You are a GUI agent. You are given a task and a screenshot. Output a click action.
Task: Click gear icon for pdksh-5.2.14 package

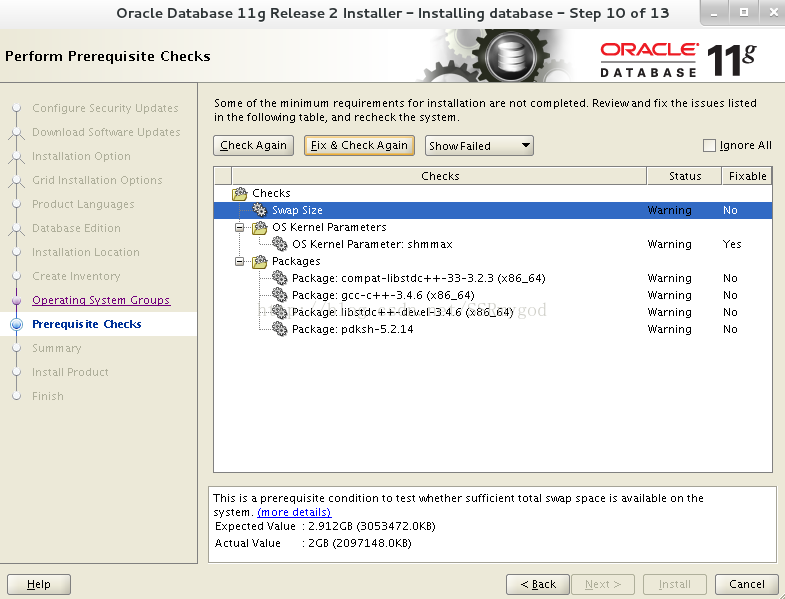tap(279, 329)
